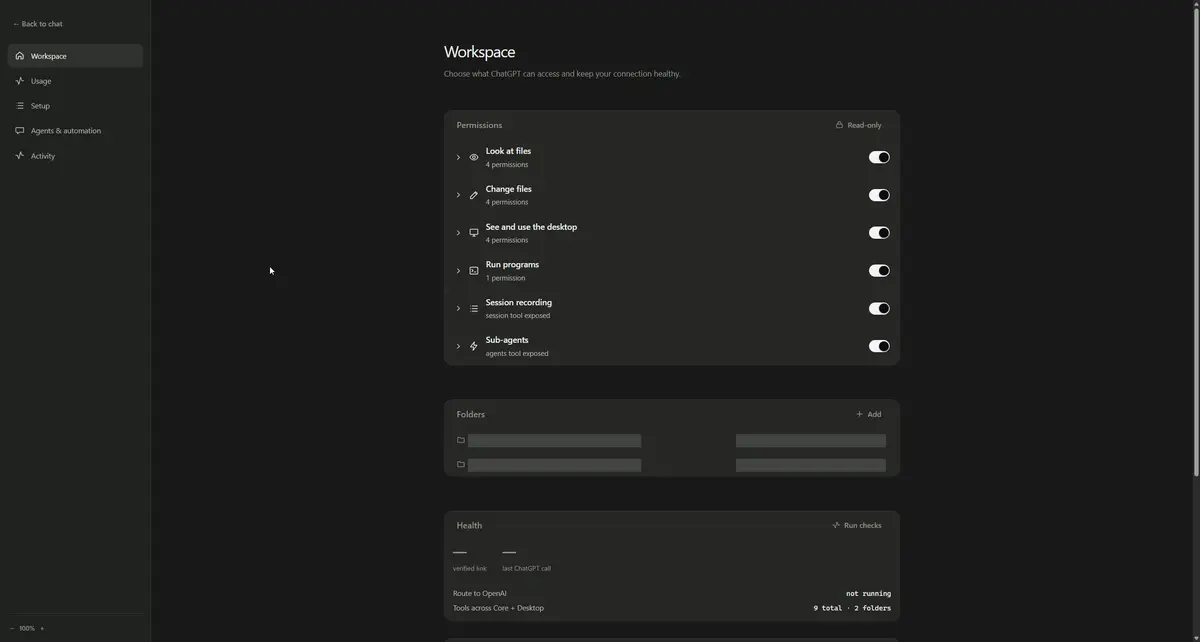Click the 'not running' status value
This screenshot has height=642, width=1200.
click(x=868, y=594)
